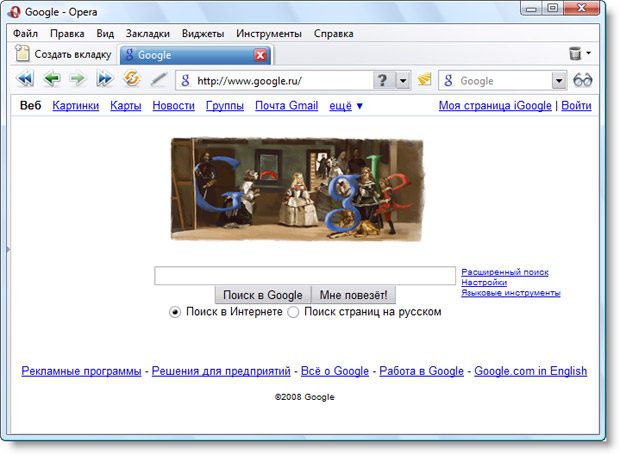620x455 pixels.
Task: Click the Войти sign-in link
Action: point(576,106)
